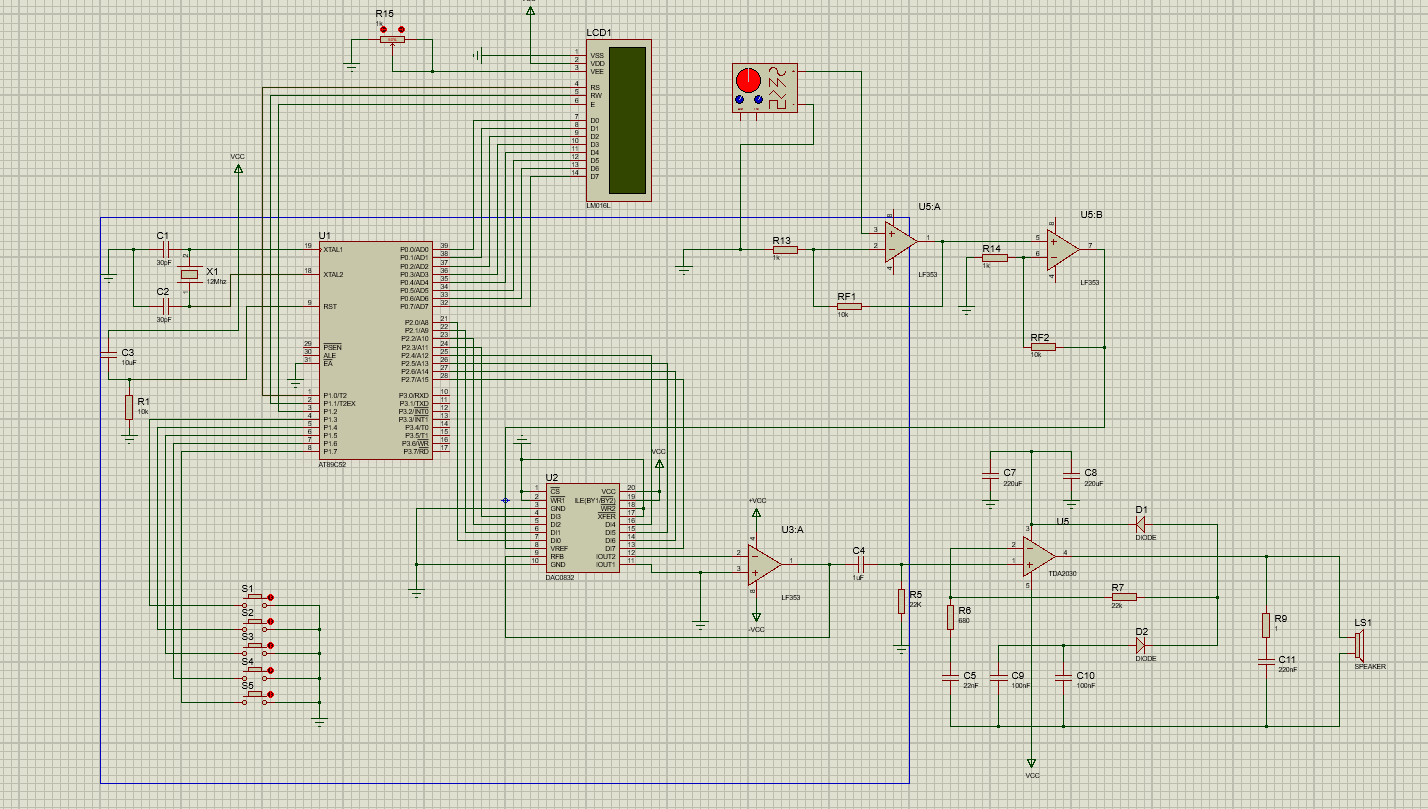Click the VREF pin label on U2
1428x809 pixels.
click(x=559, y=549)
